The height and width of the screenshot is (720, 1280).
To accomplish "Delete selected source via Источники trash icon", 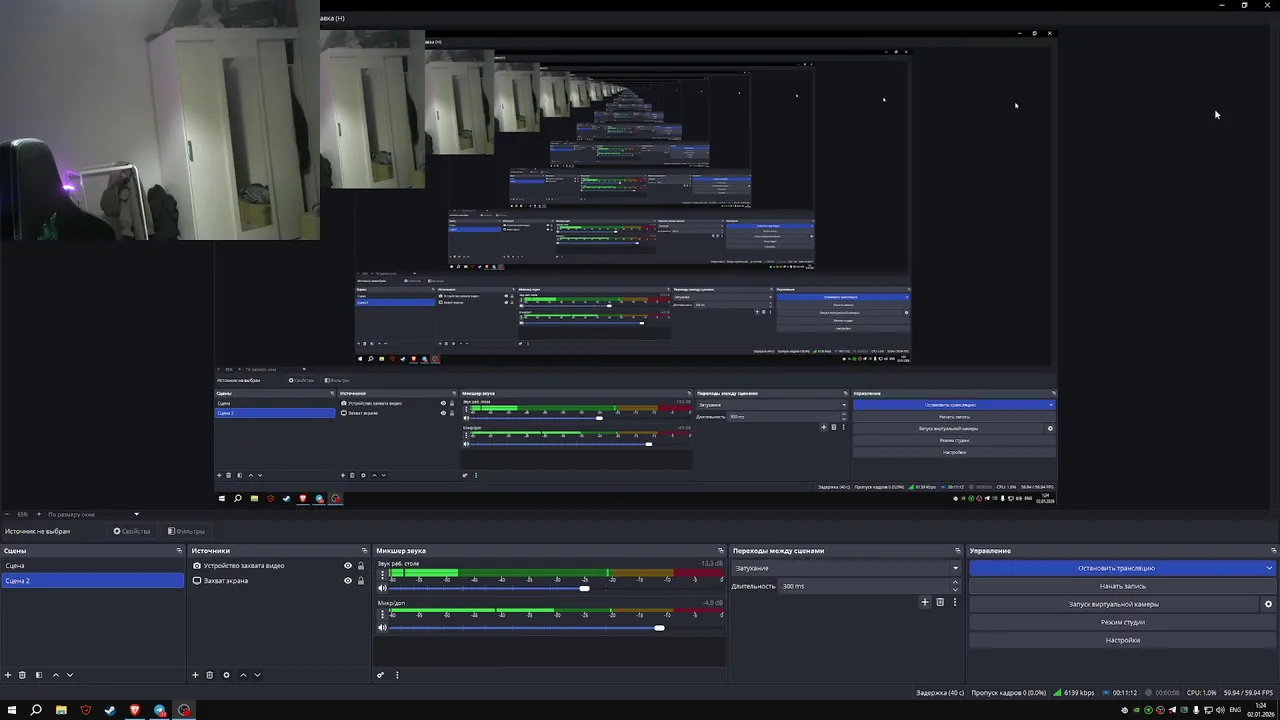I will coord(209,675).
